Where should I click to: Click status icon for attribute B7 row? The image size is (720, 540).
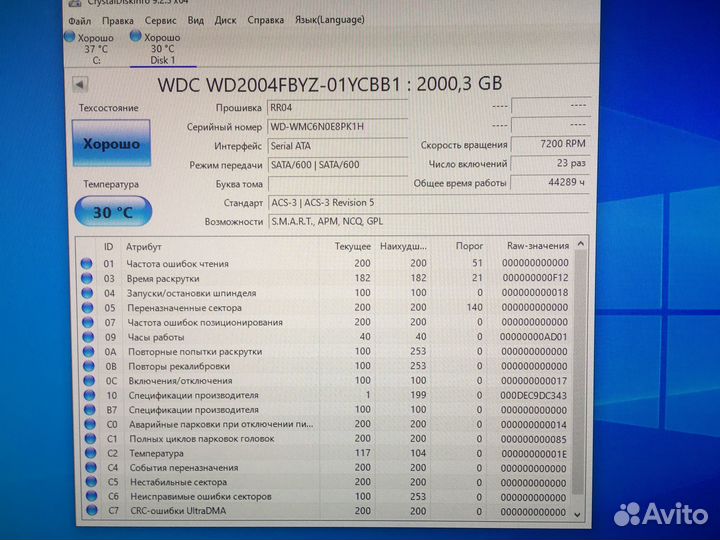point(90,410)
